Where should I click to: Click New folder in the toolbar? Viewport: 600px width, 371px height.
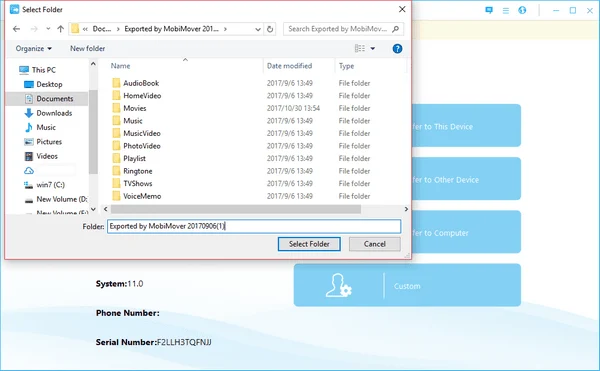tap(87, 49)
